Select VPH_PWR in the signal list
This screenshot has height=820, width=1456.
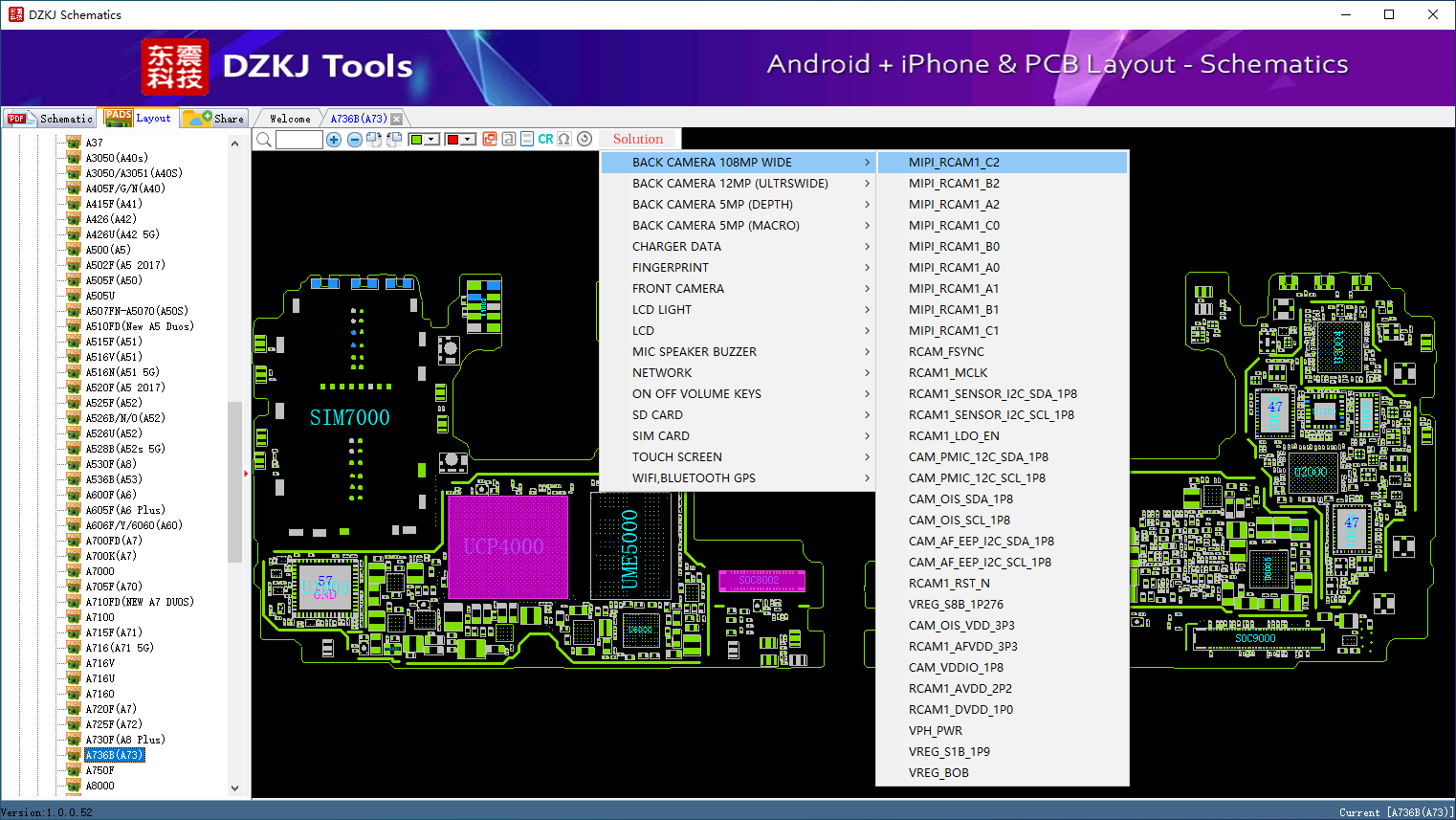tap(1003, 731)
